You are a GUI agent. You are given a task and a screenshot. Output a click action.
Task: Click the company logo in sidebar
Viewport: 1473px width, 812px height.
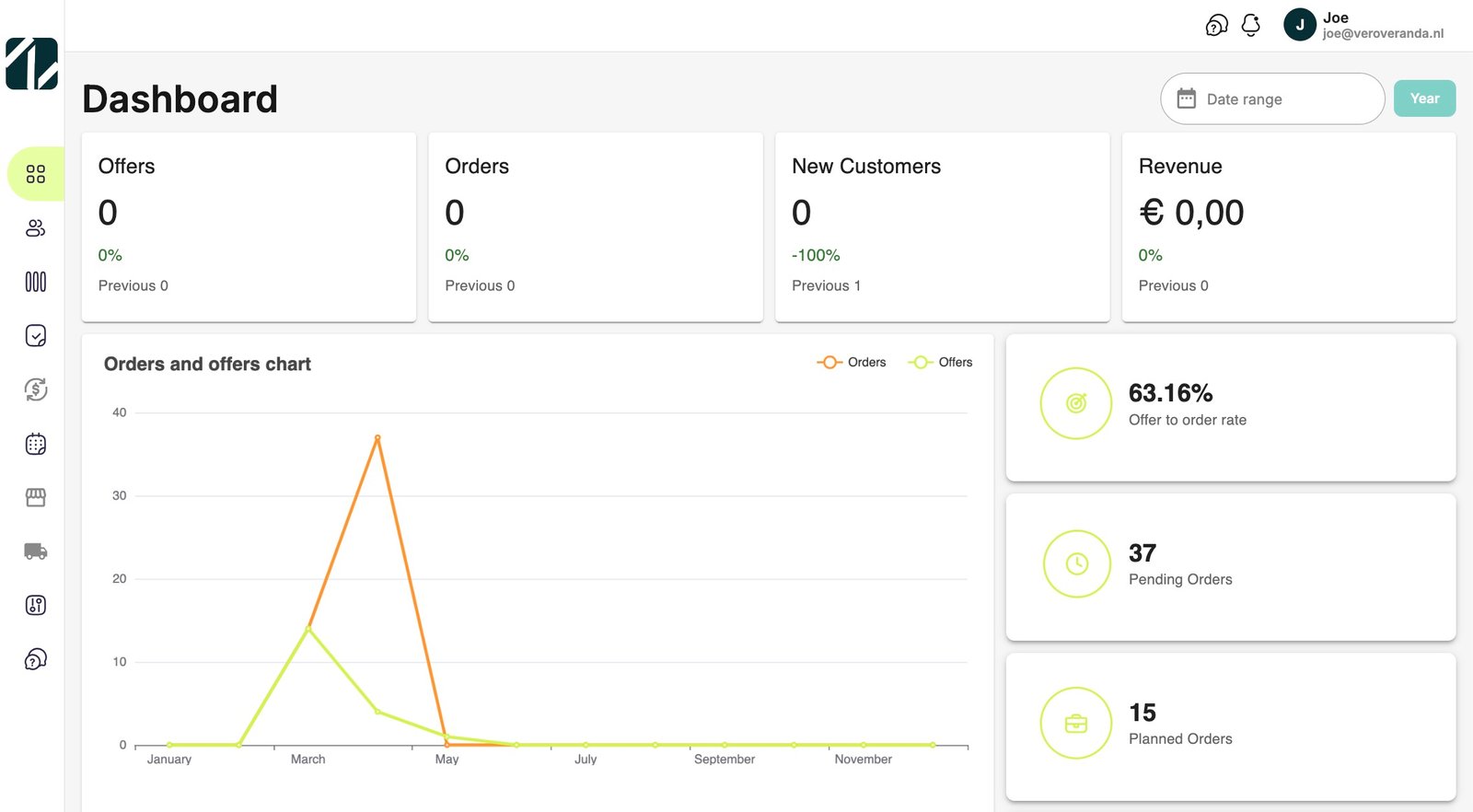coord(32,64)
